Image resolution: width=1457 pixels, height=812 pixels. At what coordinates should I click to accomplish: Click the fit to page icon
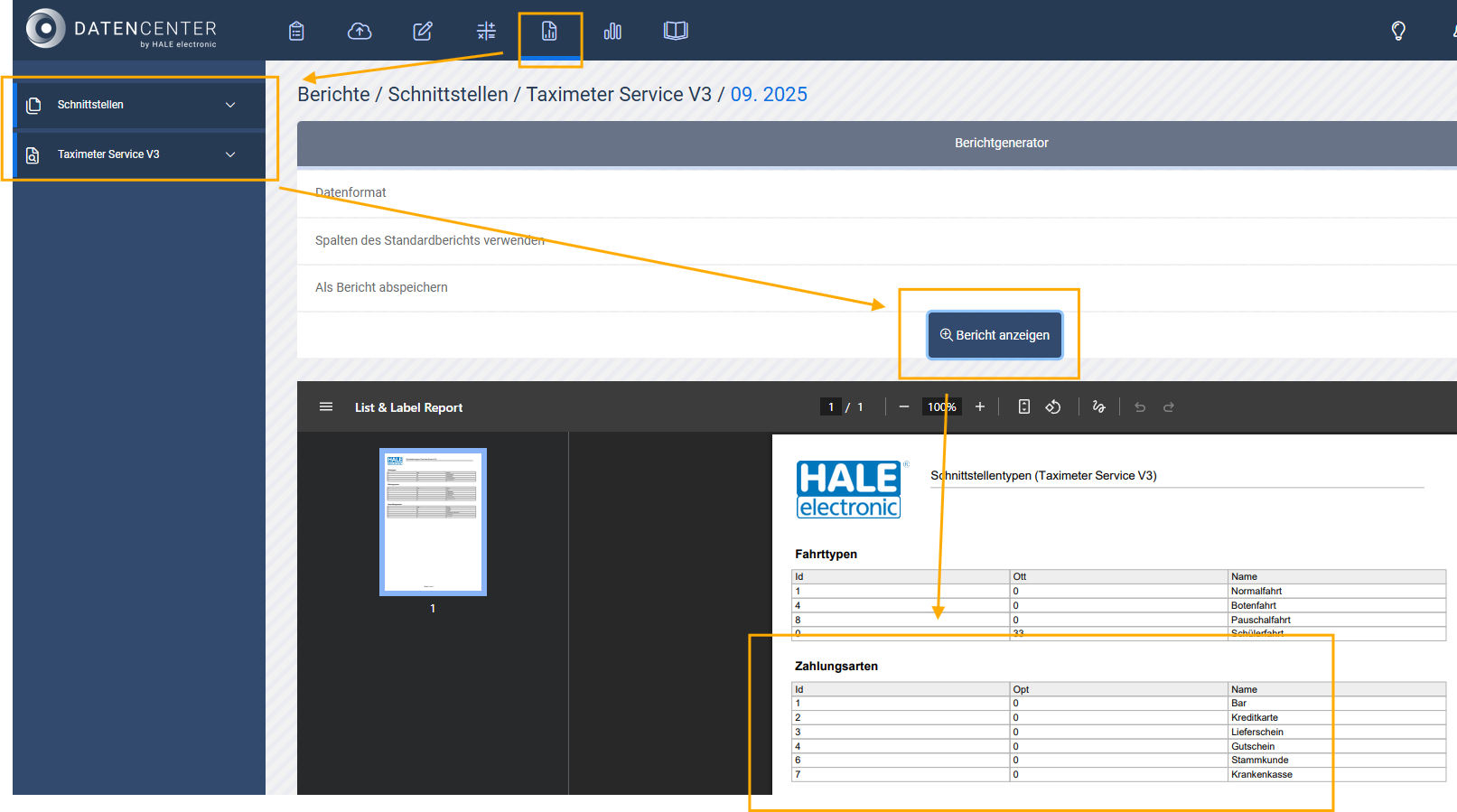pyautogui.click(x=1023, y=407)
